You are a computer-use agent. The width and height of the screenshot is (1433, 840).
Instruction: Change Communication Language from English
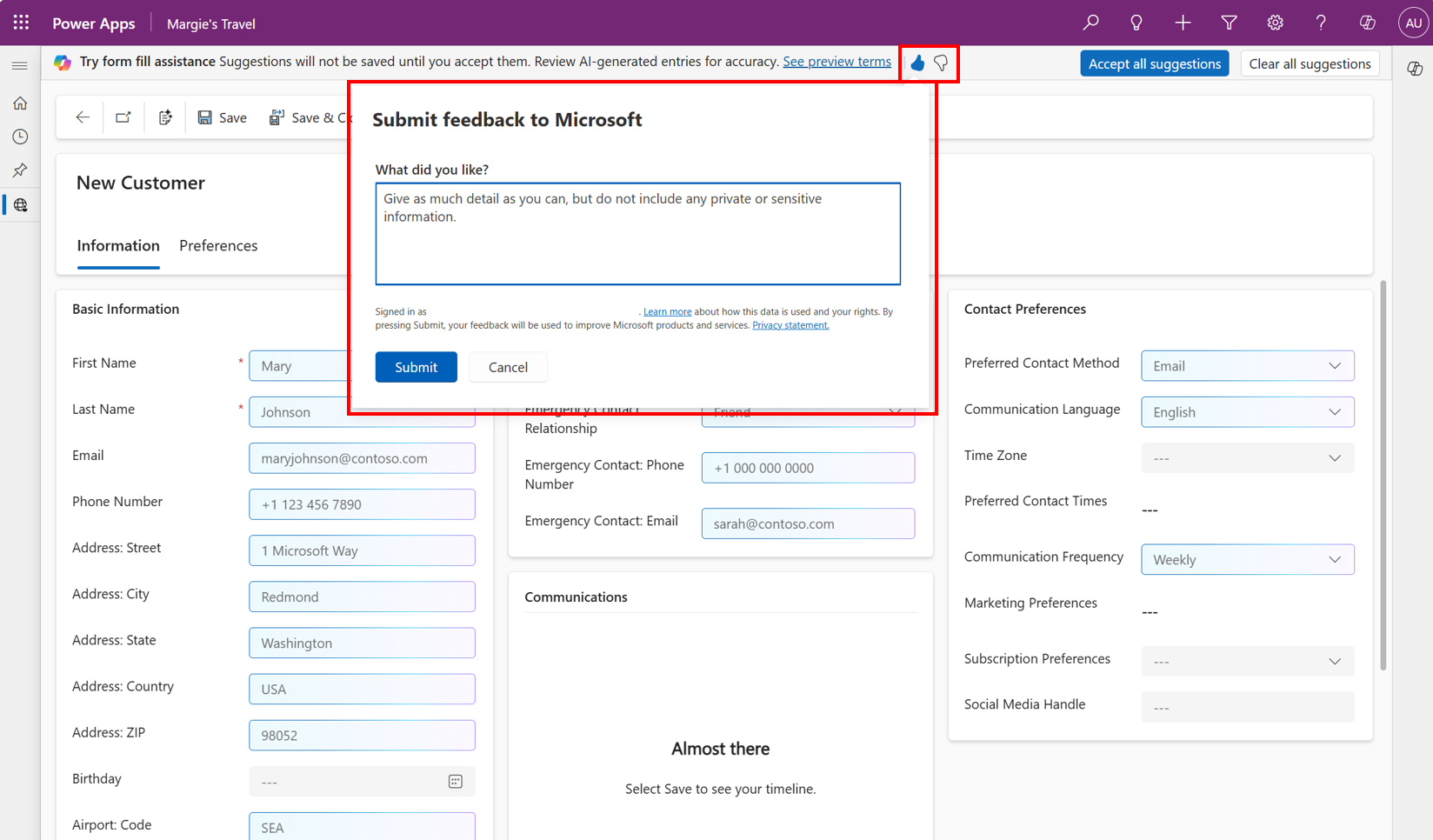(1247, 411)
